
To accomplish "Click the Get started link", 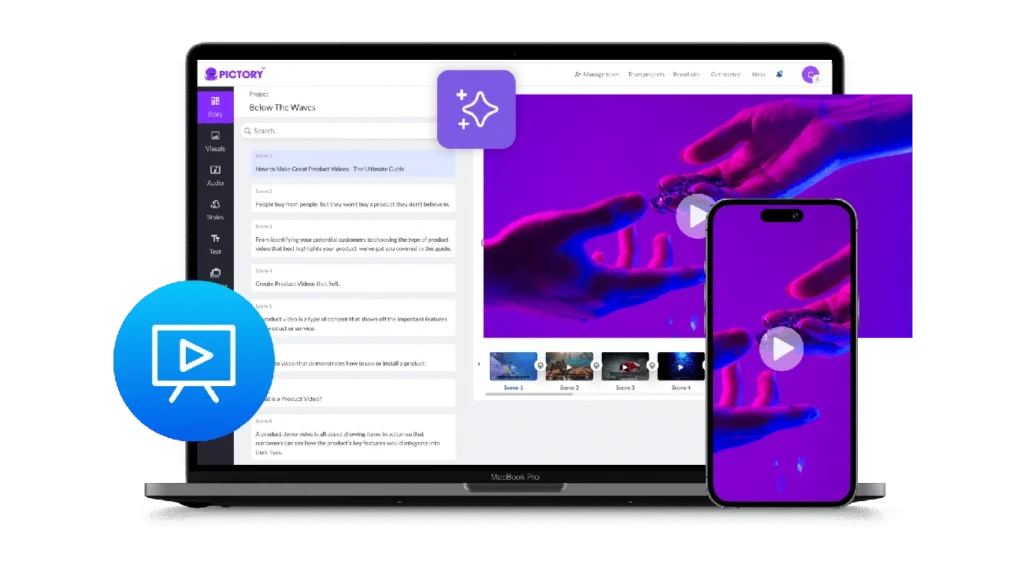I will [x=725, y=74].
